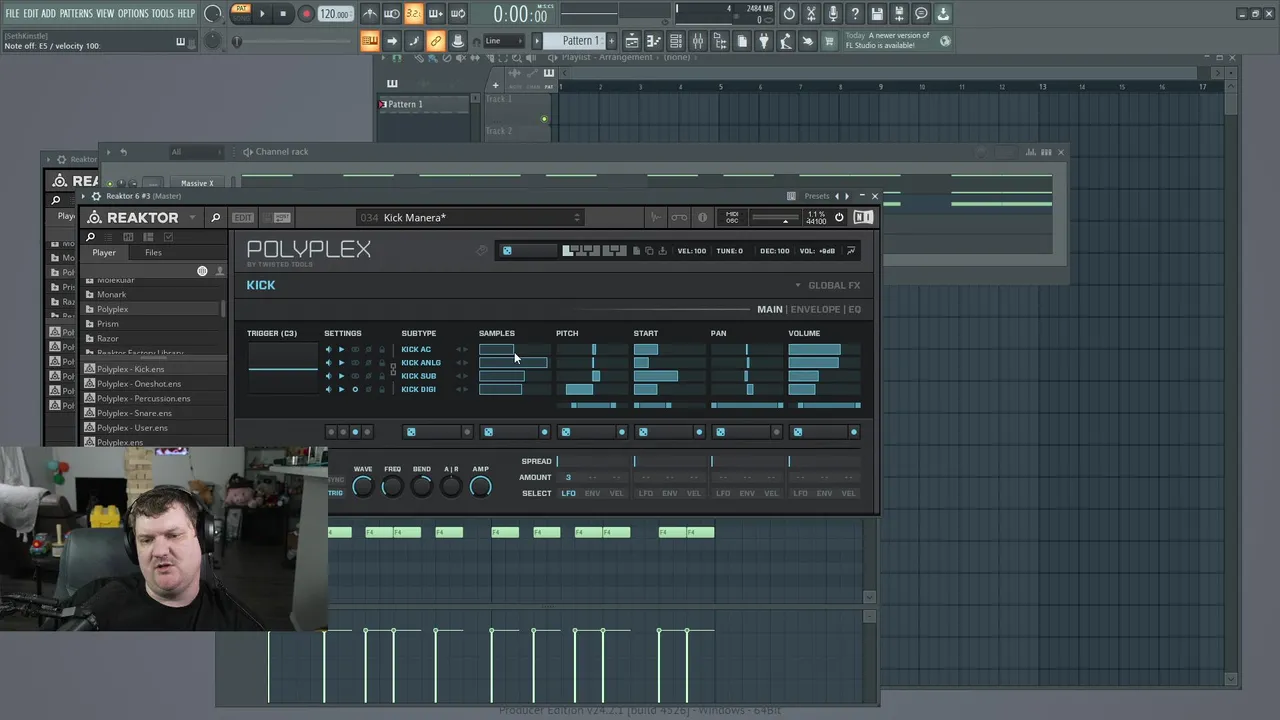Click the randomize dice under SAMPLES column
This screenshot has height=720, width=1280.
coord(488,432)
